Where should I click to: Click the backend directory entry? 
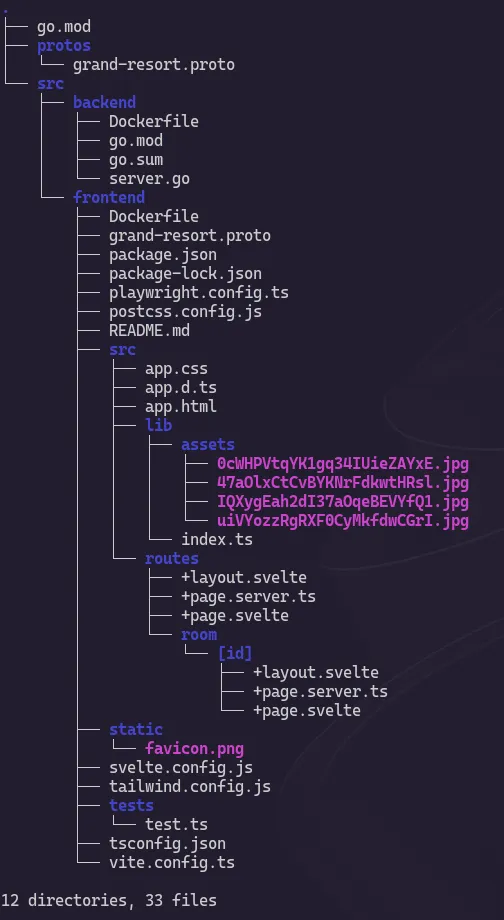(x=104, y=103)
